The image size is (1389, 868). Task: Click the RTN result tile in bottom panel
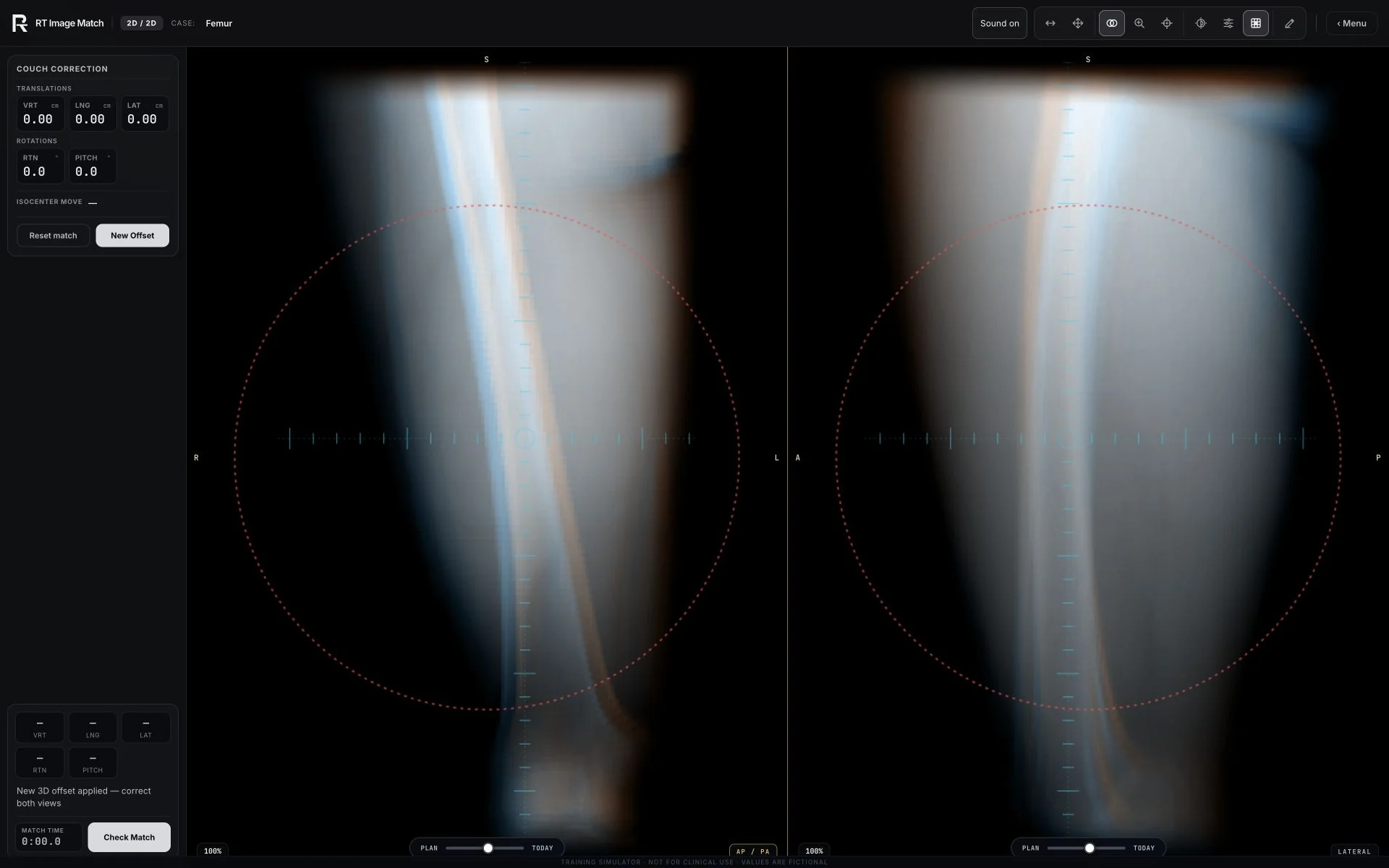(x=40, y=762)
